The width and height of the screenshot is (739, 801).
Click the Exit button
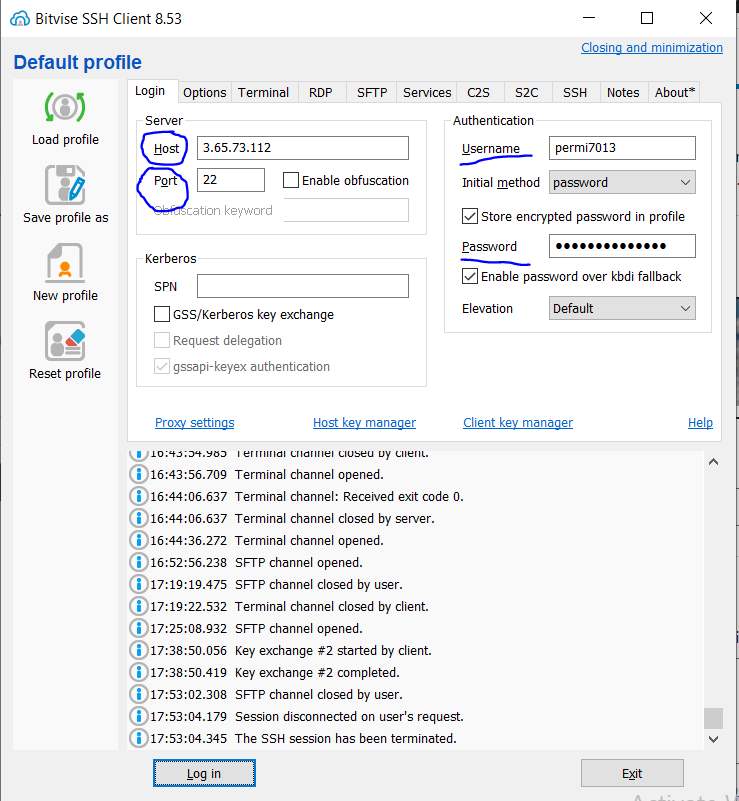pyautogui.click(x=632, y=773)
